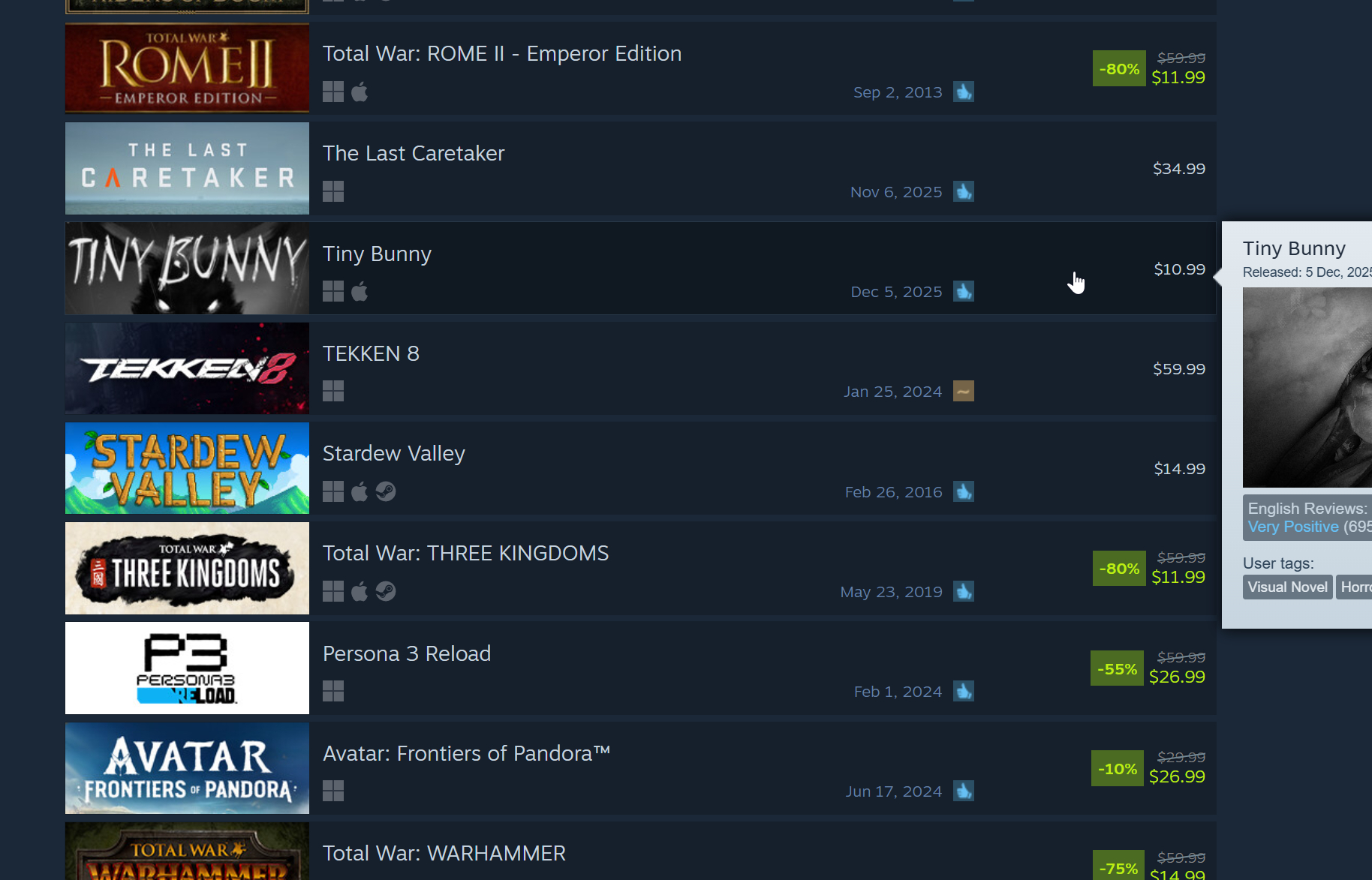Screen dimensions: 1372x880
Task: Click the Persona 3 Reload capsule thumbnail
Action: tap(187, 668)
